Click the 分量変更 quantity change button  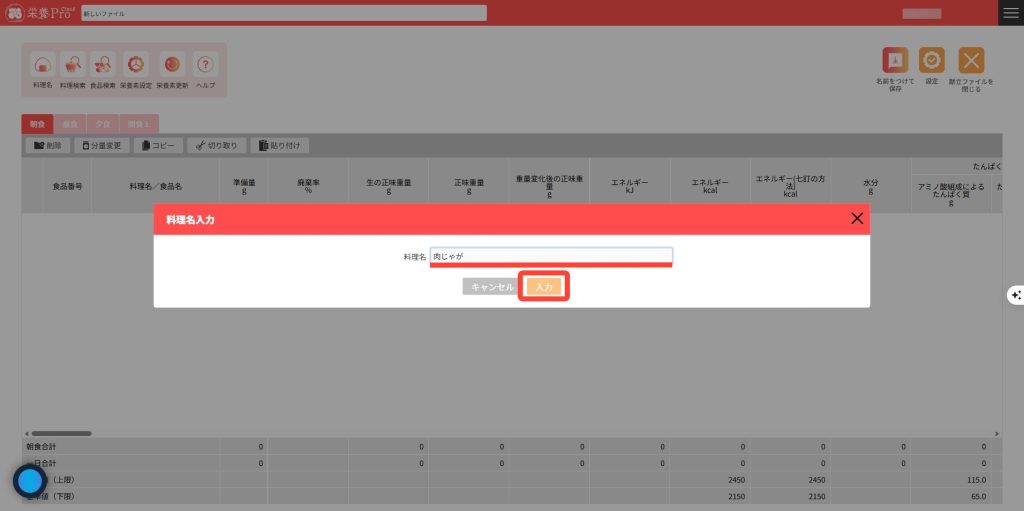click(102, 146)
